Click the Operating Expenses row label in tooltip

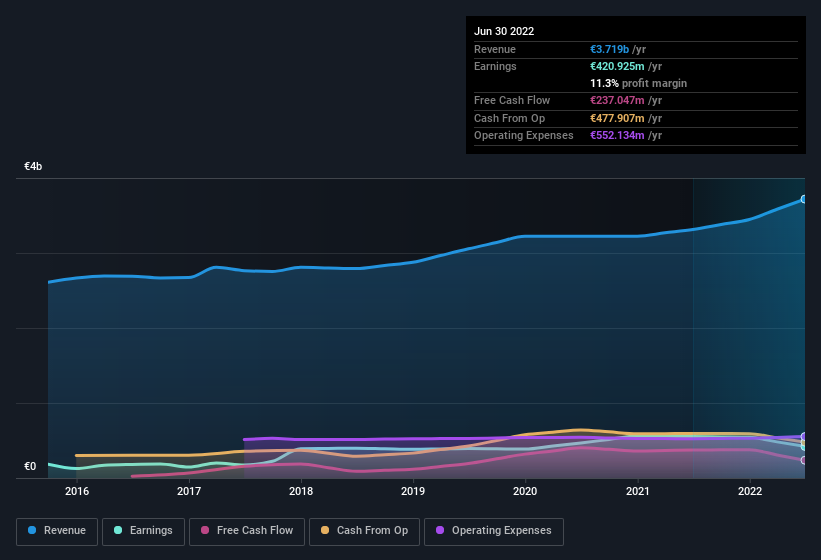coord(524,136)
